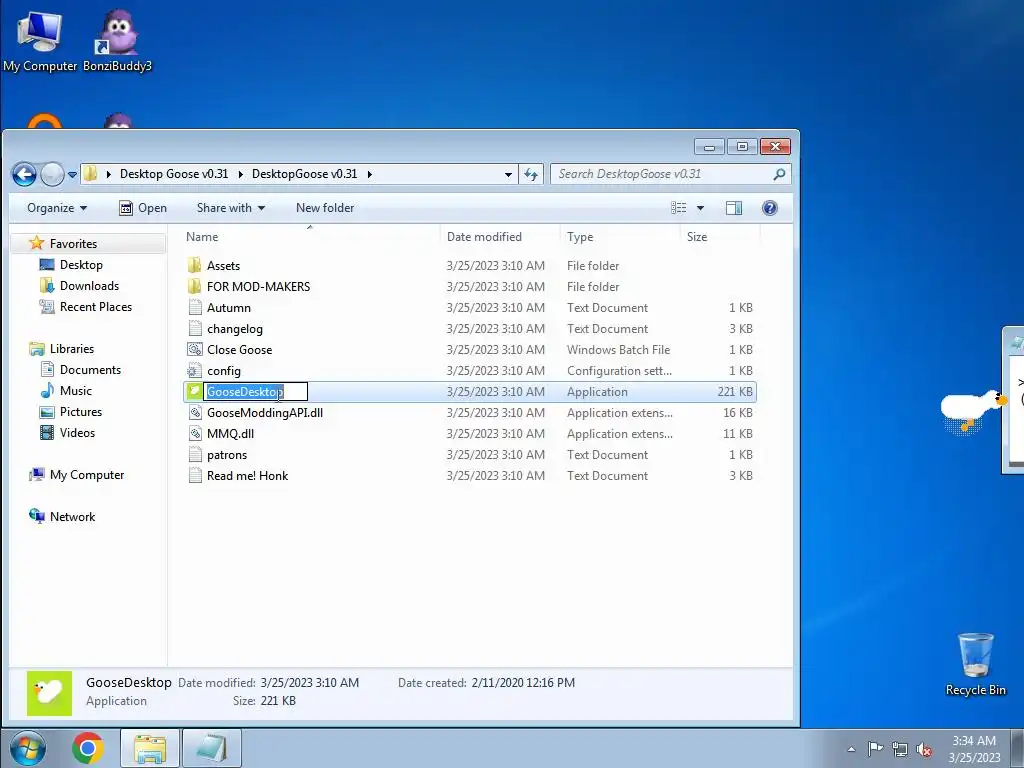
Task: Open the recent pages dropdown arrow
Action: point(72,174)
